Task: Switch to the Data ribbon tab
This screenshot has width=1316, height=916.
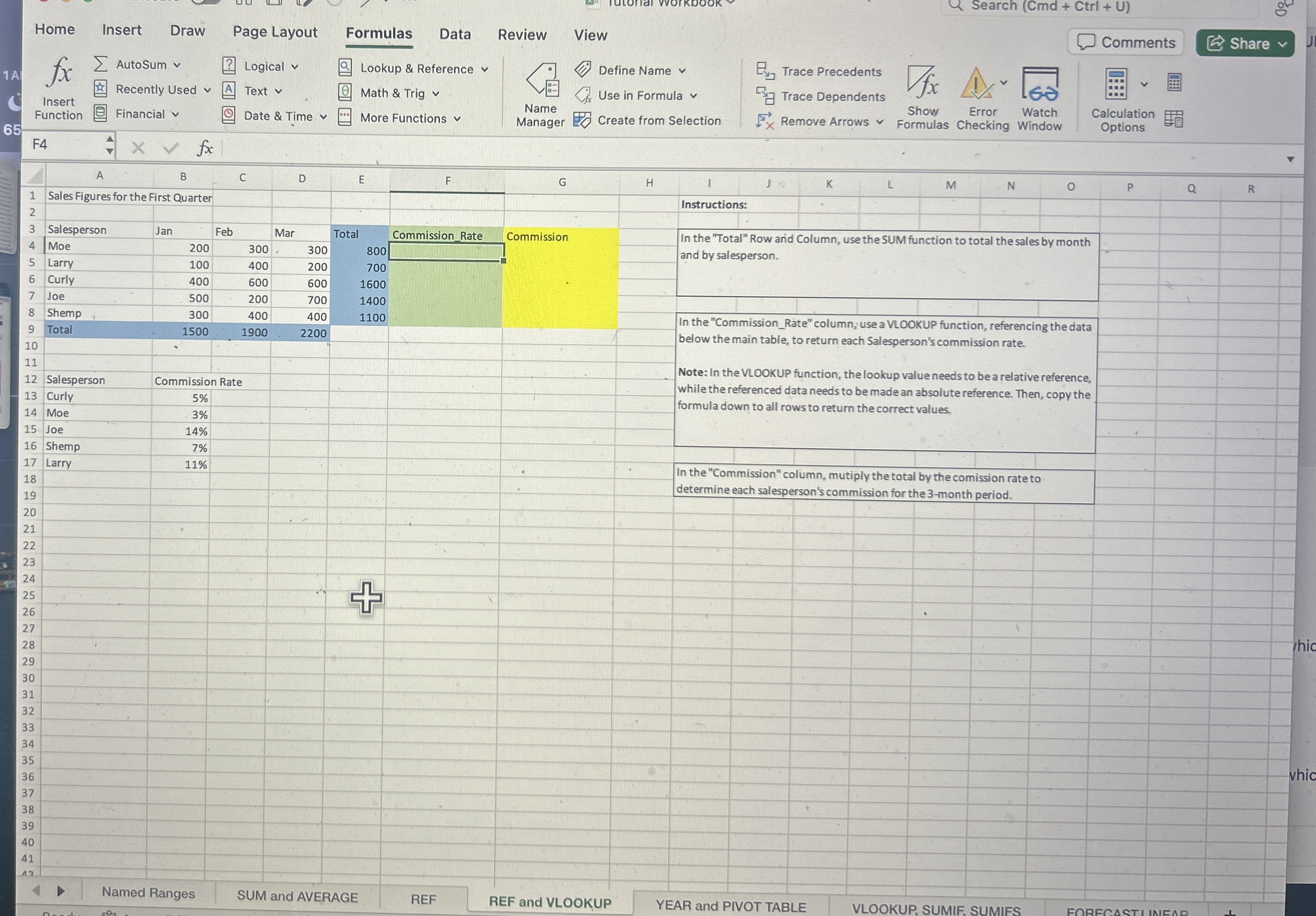Action: [x=455, y=34]
